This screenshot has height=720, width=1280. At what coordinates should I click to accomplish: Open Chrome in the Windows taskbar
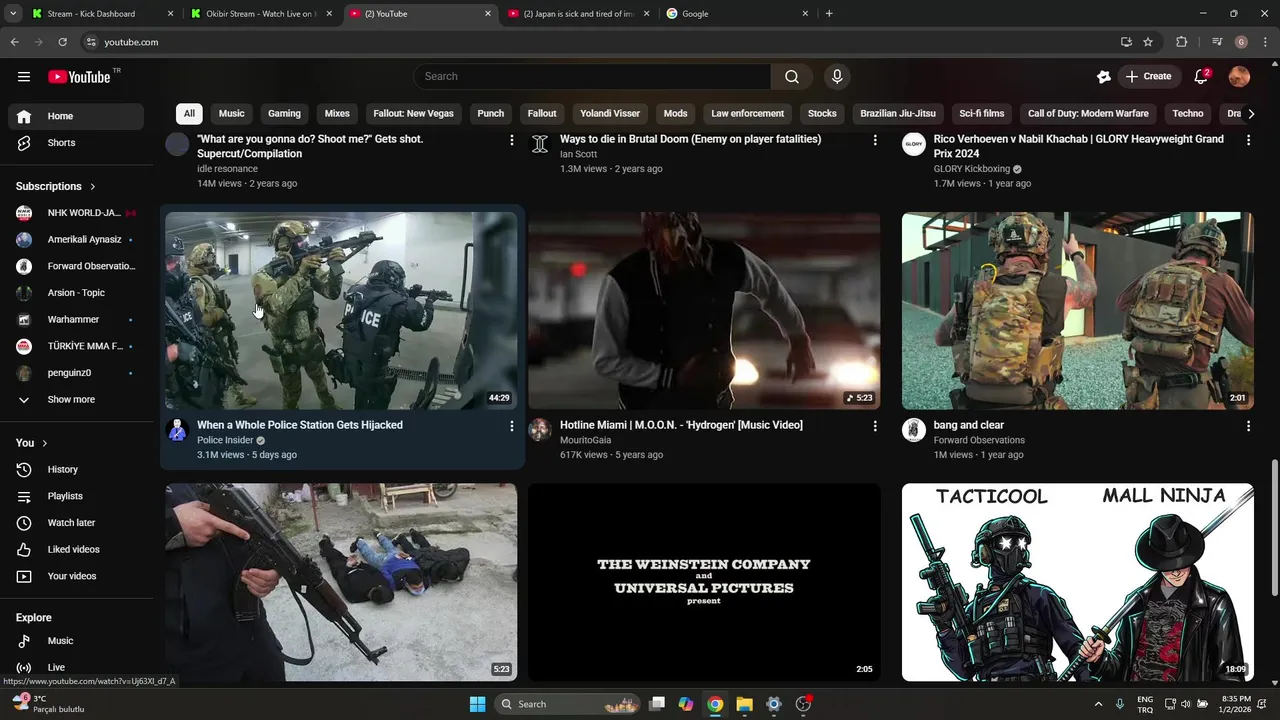point(715,704)
